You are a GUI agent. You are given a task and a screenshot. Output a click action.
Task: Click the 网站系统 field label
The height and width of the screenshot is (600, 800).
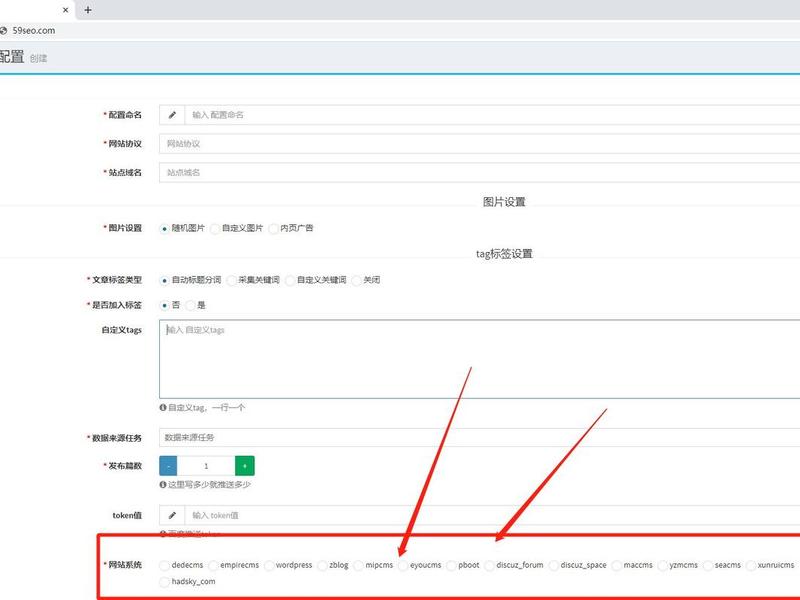pyautogui.click(x=125, y=565)
